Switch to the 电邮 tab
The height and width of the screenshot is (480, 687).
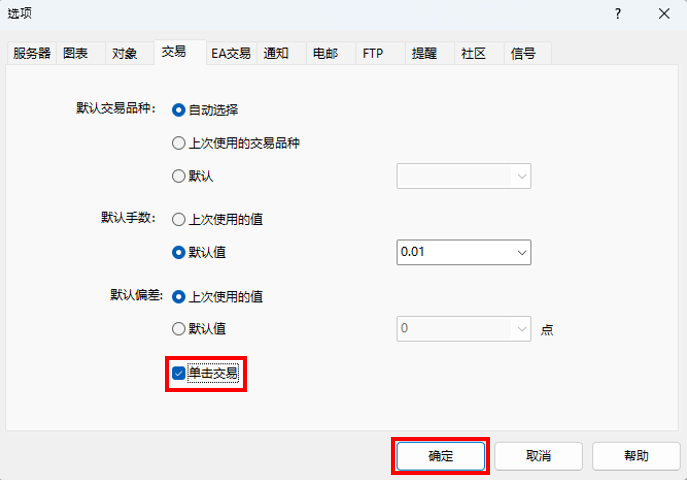325,54
